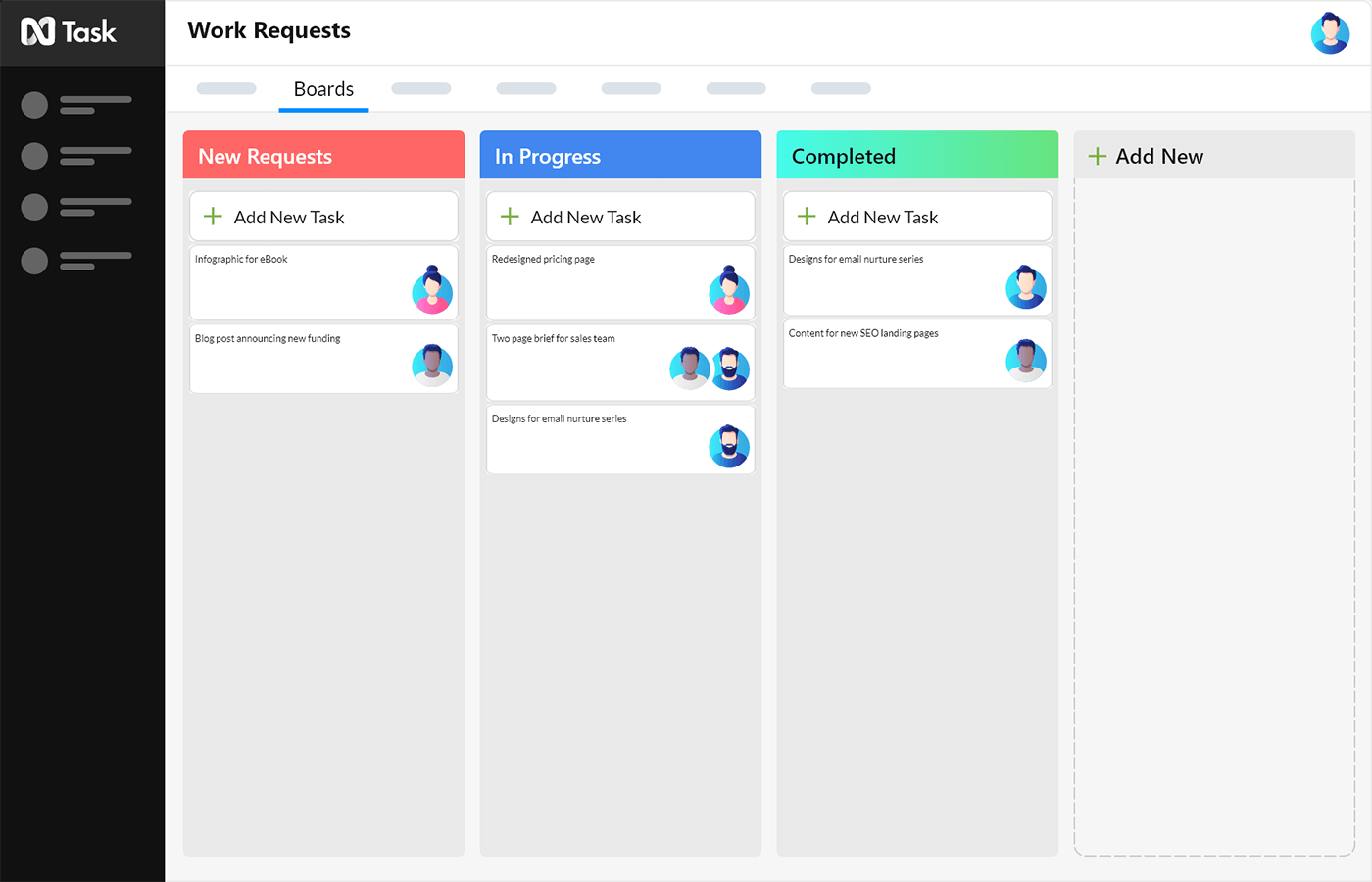
Task: Click plus icon in New Requests column
Action: click(213, 217)
